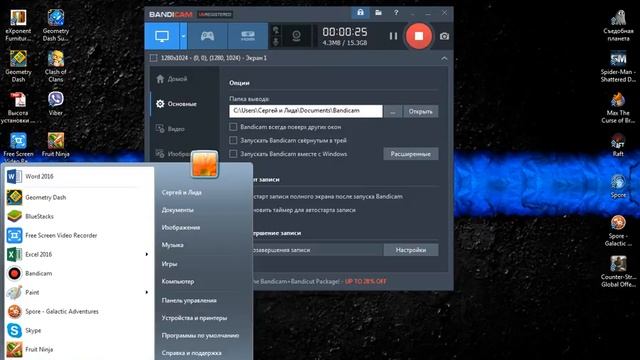Image resolution: width=640 pixels, height=360 pixels.
Task: Select the Съедобная планета desktop icon
Action: point(618,25)
